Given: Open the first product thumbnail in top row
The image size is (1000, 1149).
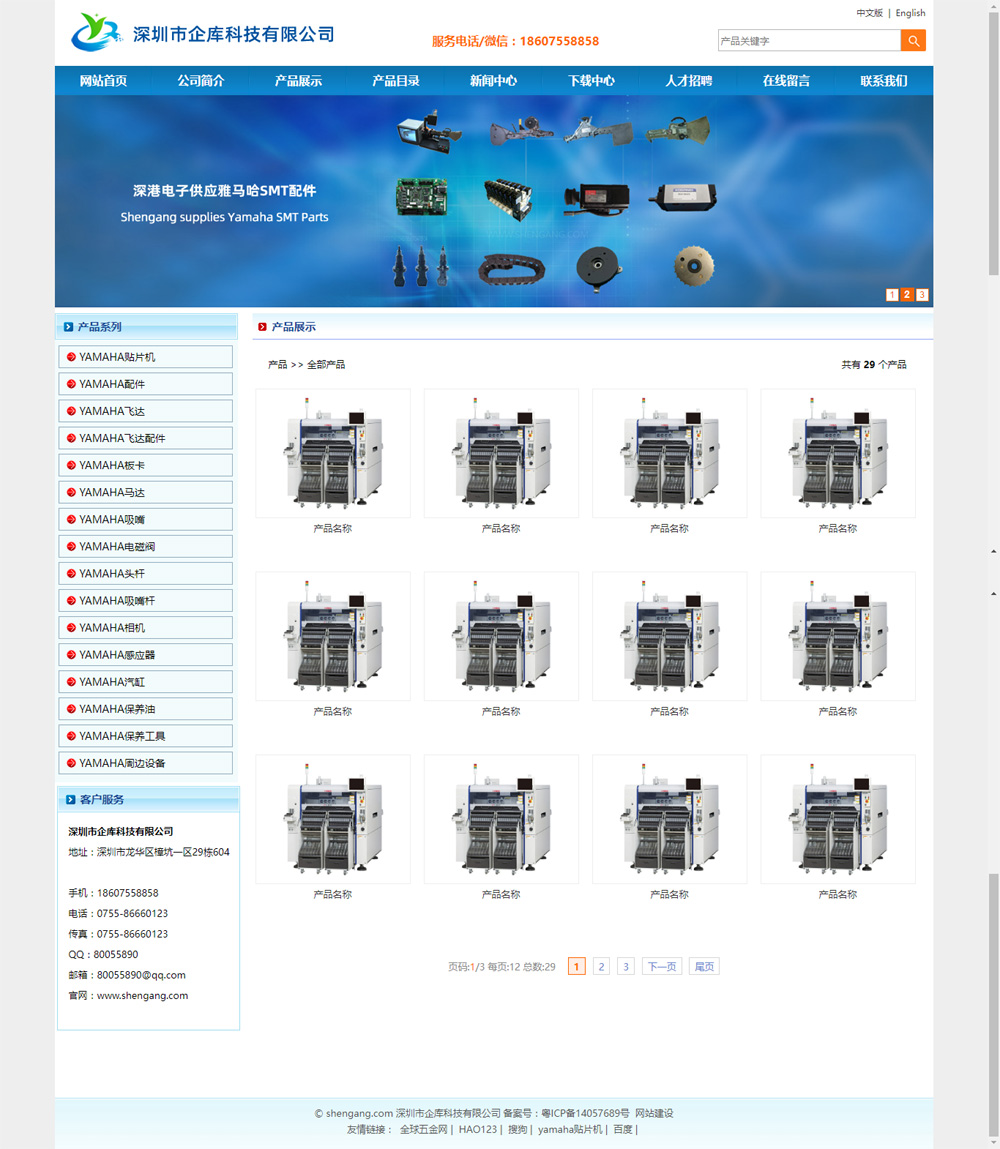Looking at the screenshot, I should (x=333, y=454).
